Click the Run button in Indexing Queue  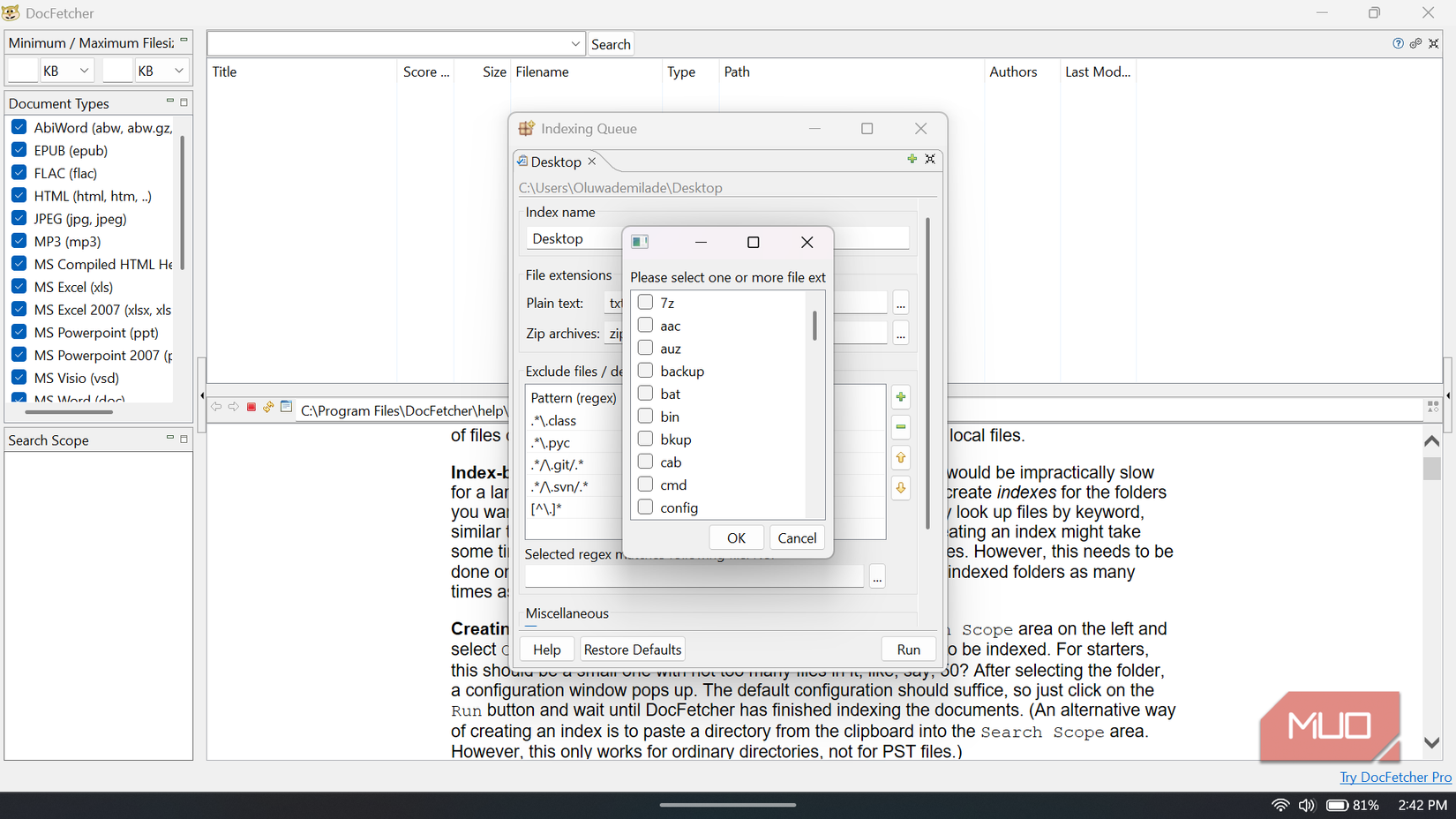908,650
